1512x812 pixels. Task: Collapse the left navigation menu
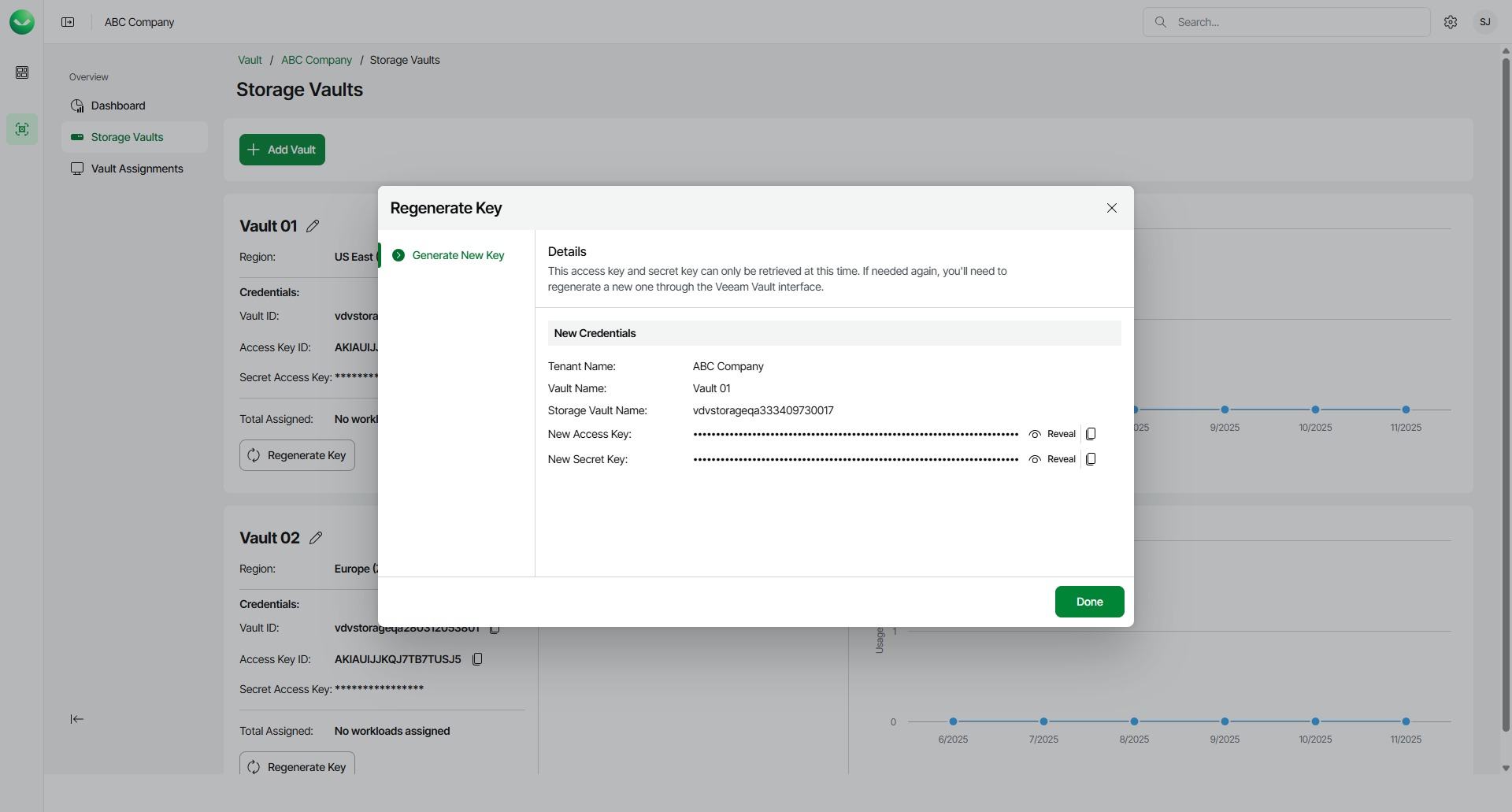76,719
